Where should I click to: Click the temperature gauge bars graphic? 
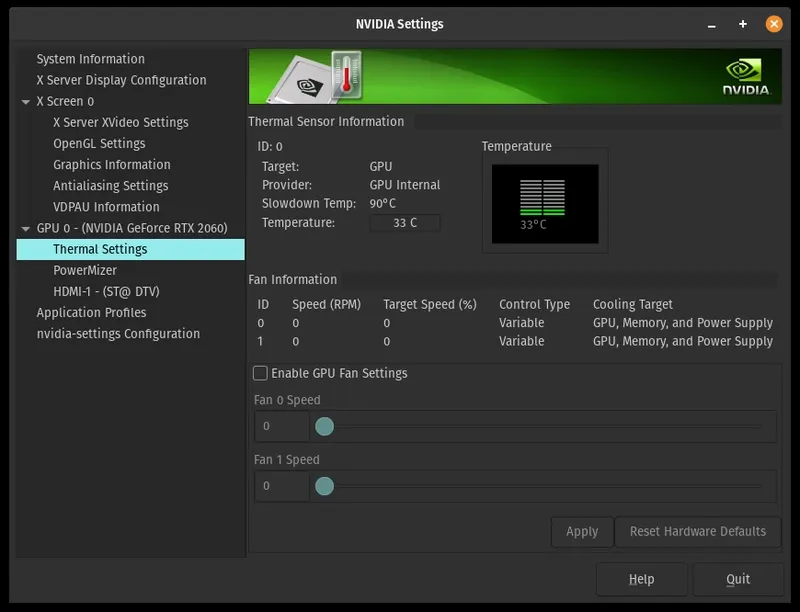(x=542, y=197)
